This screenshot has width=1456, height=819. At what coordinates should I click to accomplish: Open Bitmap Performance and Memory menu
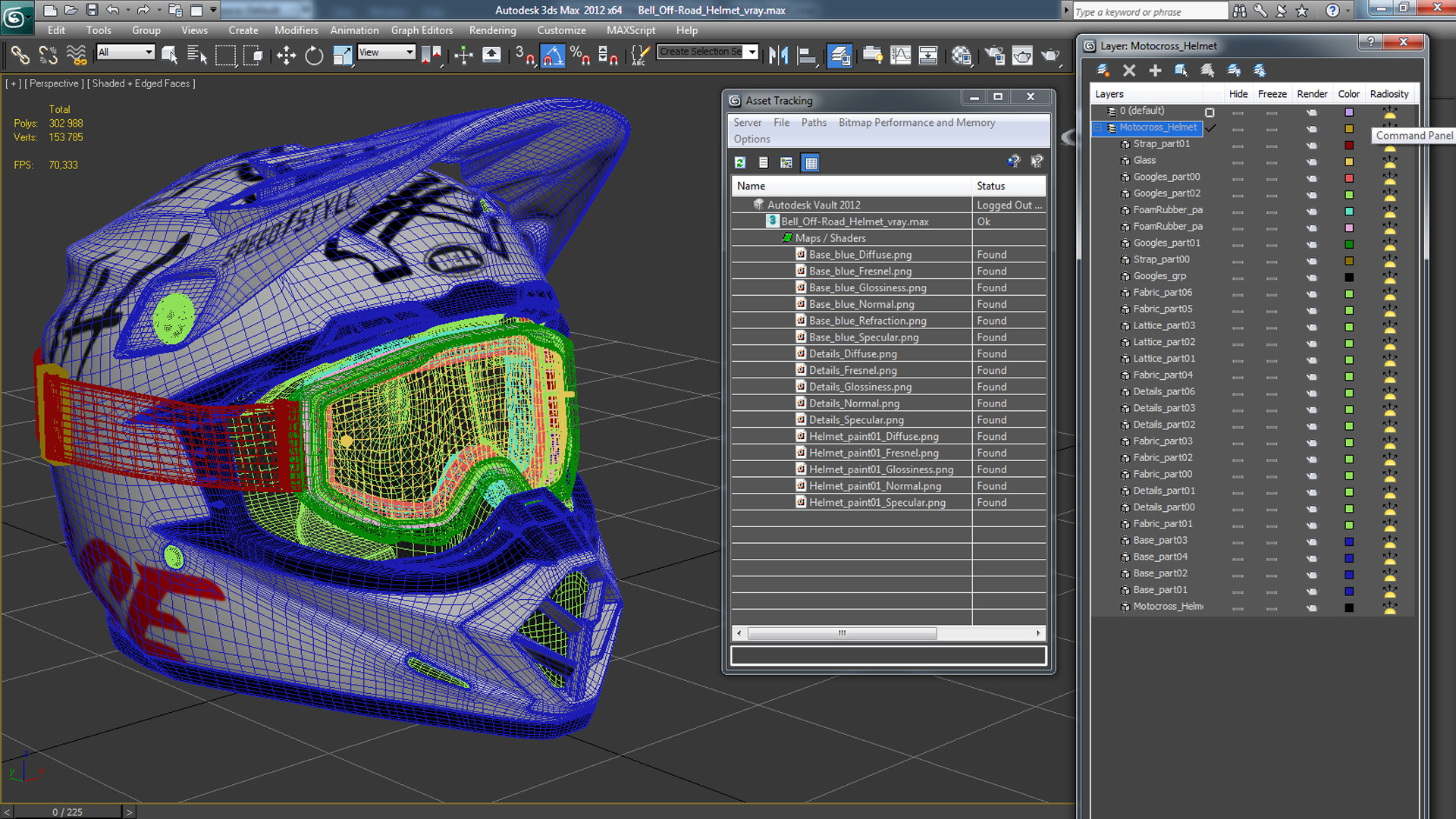coord(917,122)
